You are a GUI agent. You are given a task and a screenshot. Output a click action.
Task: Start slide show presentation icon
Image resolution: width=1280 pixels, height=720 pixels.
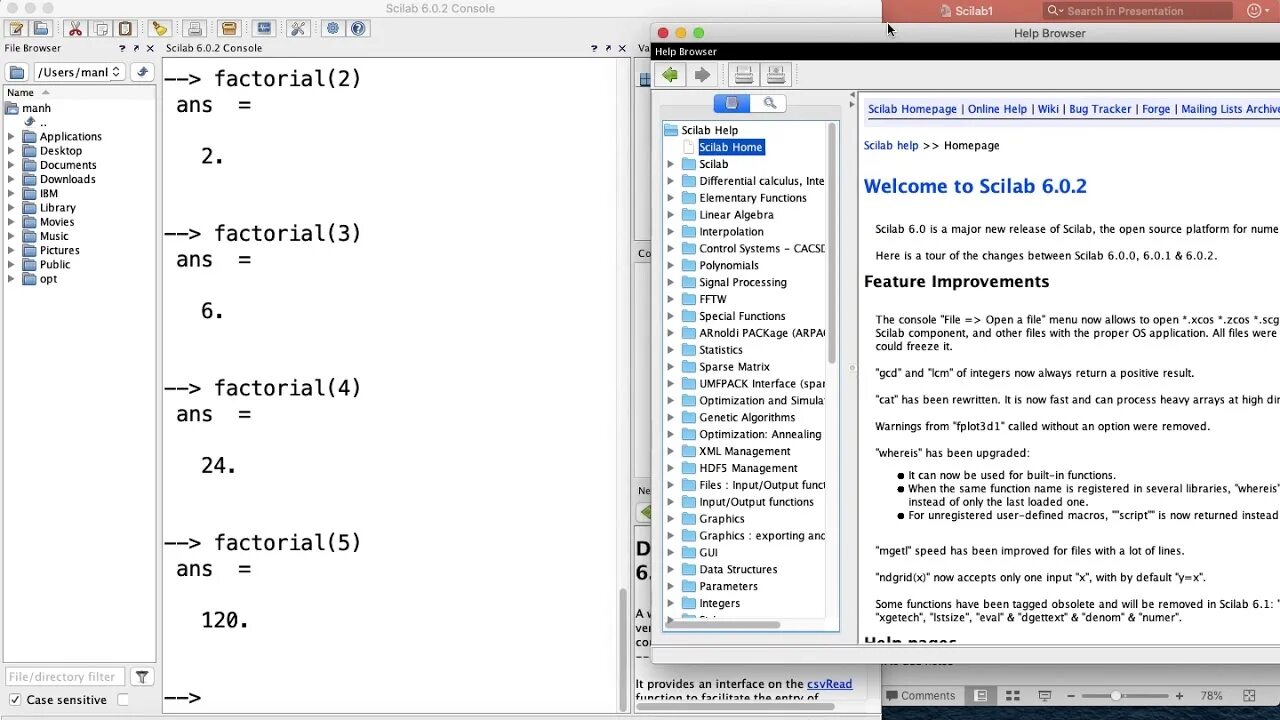click(x=1045, y=696)
